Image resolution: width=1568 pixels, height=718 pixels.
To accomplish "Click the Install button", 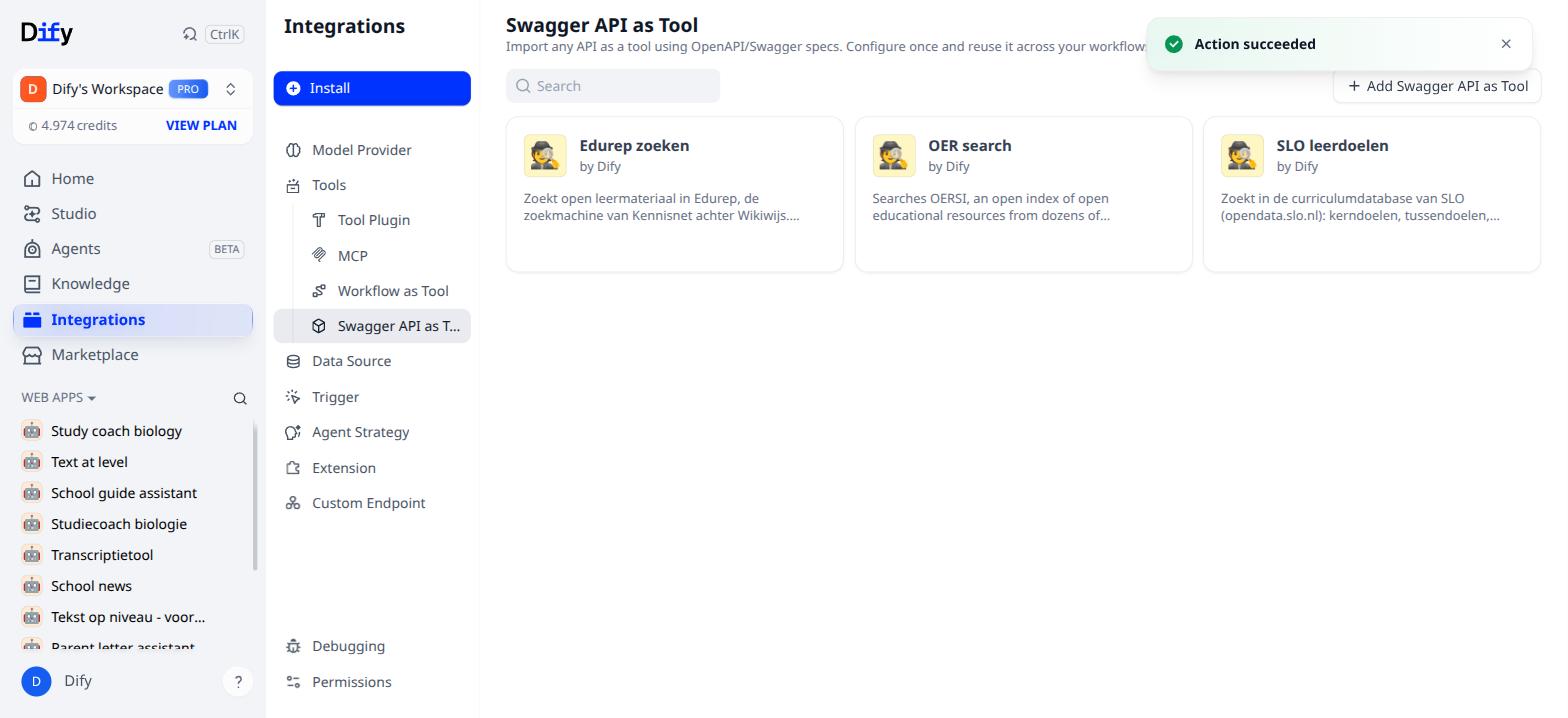I will coord(372,88).
